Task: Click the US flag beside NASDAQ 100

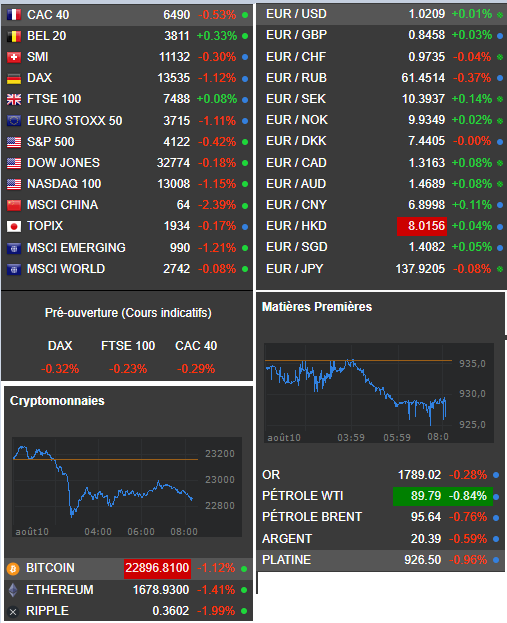Action: click(14, 184)
